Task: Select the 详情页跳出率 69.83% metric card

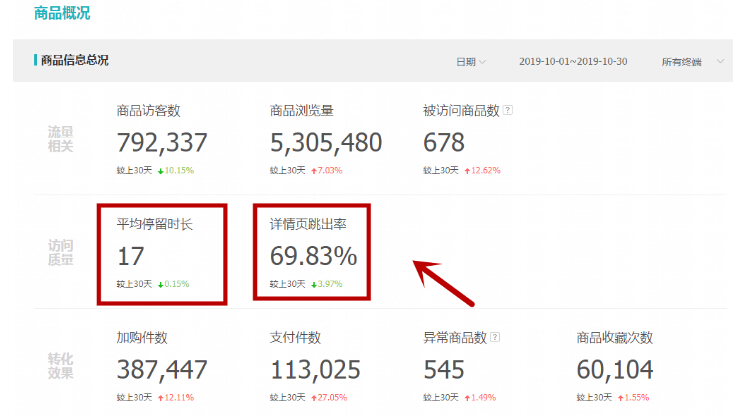Action: pyautogui.click(x=311, y=252)
